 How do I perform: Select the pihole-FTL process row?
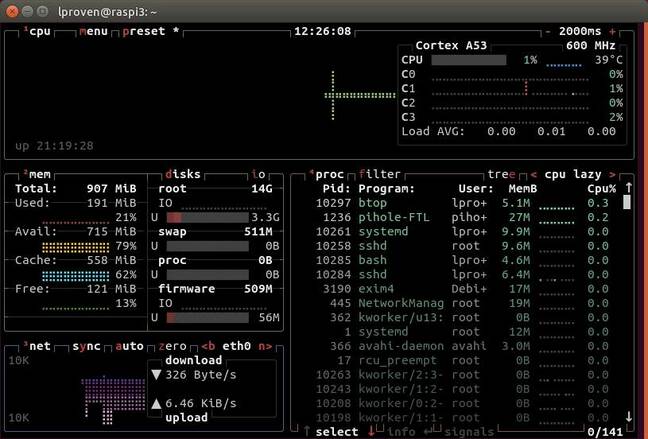pos(462,217)
